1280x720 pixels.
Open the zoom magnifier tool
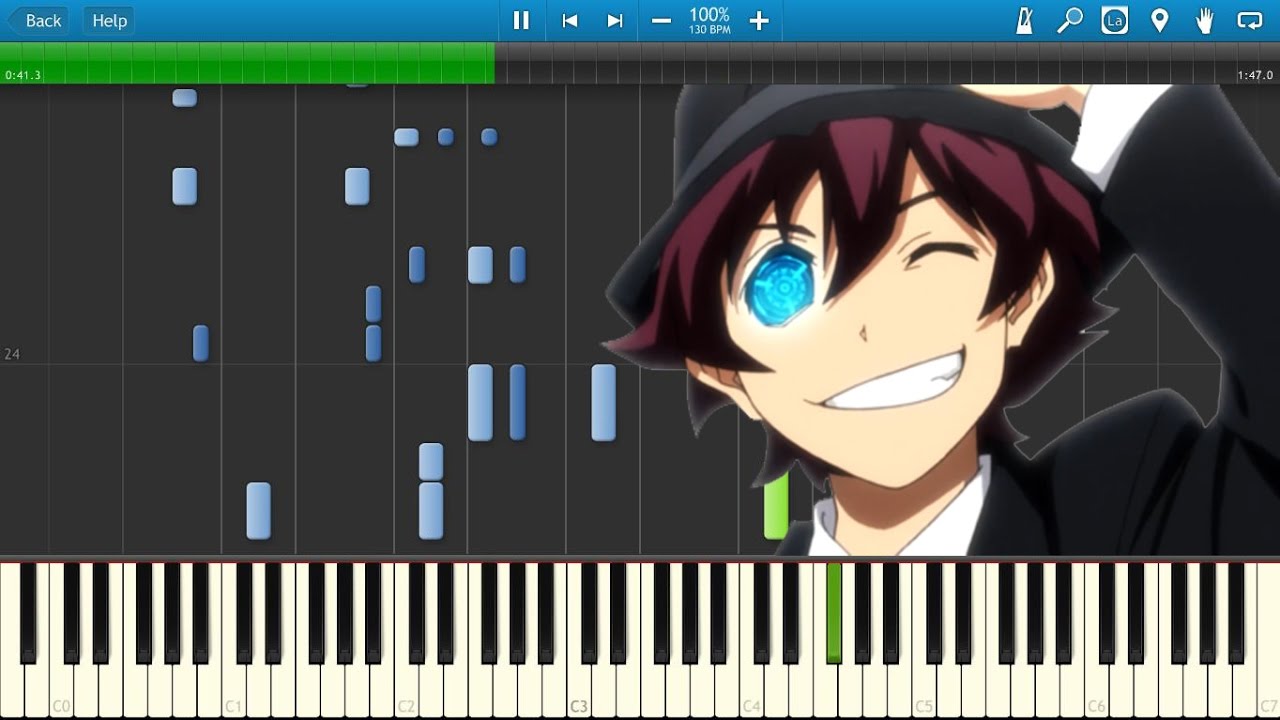pyautogui.click(x=1070, y=21)
